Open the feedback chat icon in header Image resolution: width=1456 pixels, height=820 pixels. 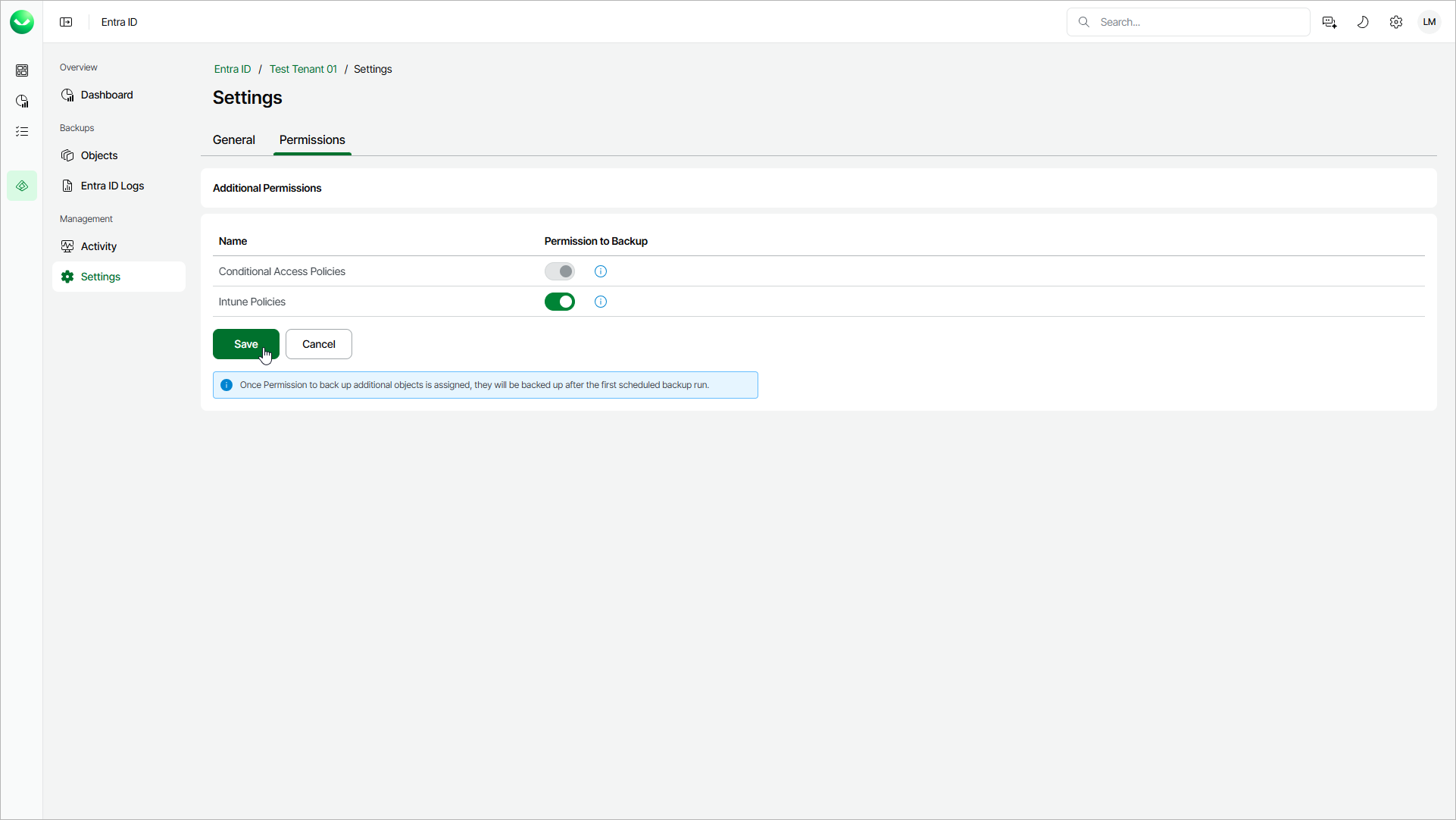tap(1329, 22)
